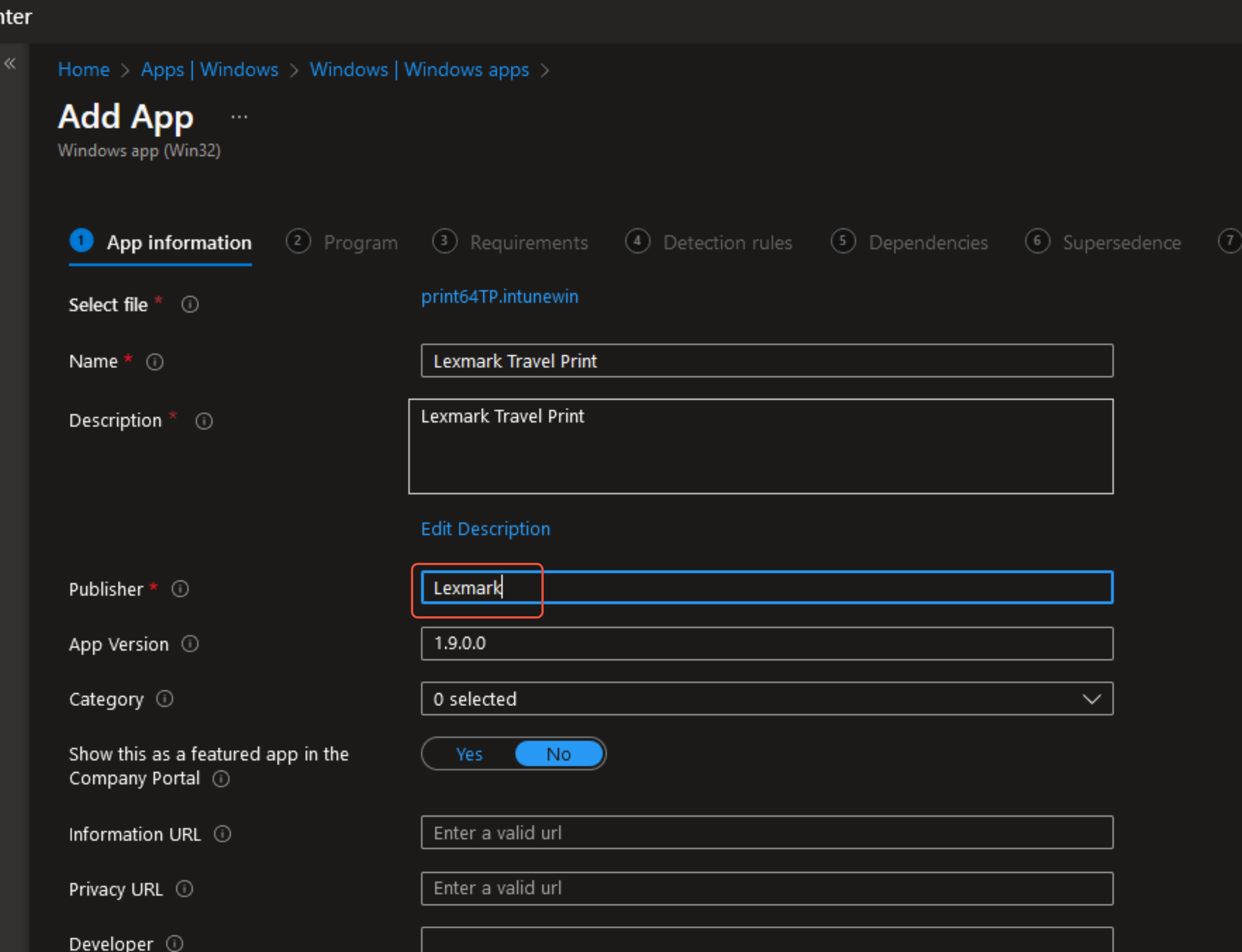1242x952 pixels.
Task: Collapse the left sidebar with double chevron
Action: click(10, 63)
